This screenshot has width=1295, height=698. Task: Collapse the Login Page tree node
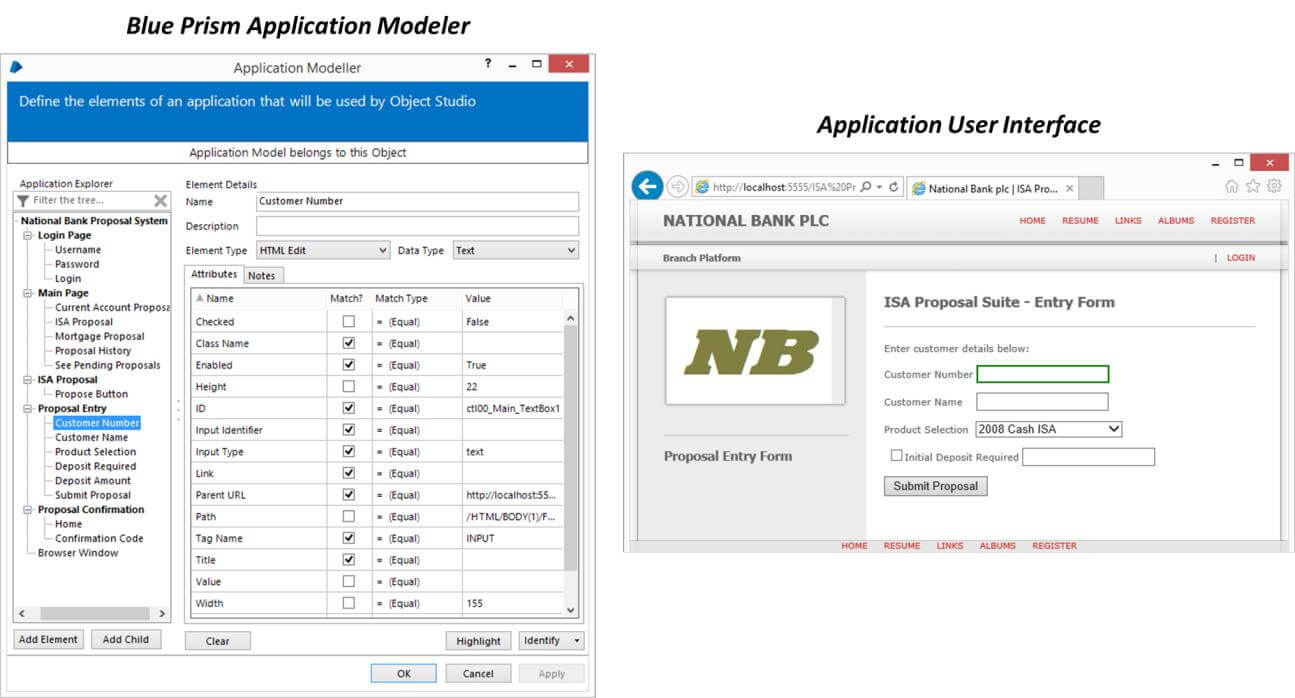click(28, 236)
